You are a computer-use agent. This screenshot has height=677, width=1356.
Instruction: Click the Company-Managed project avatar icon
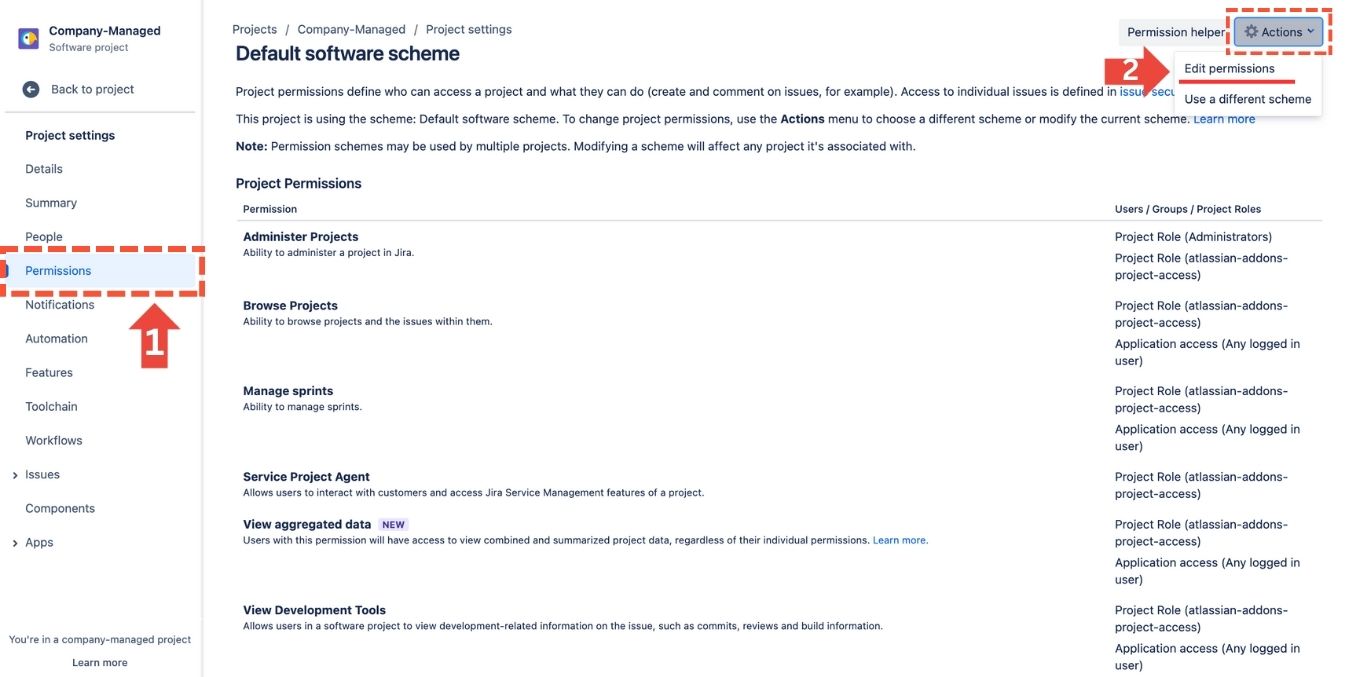[29, 38]
